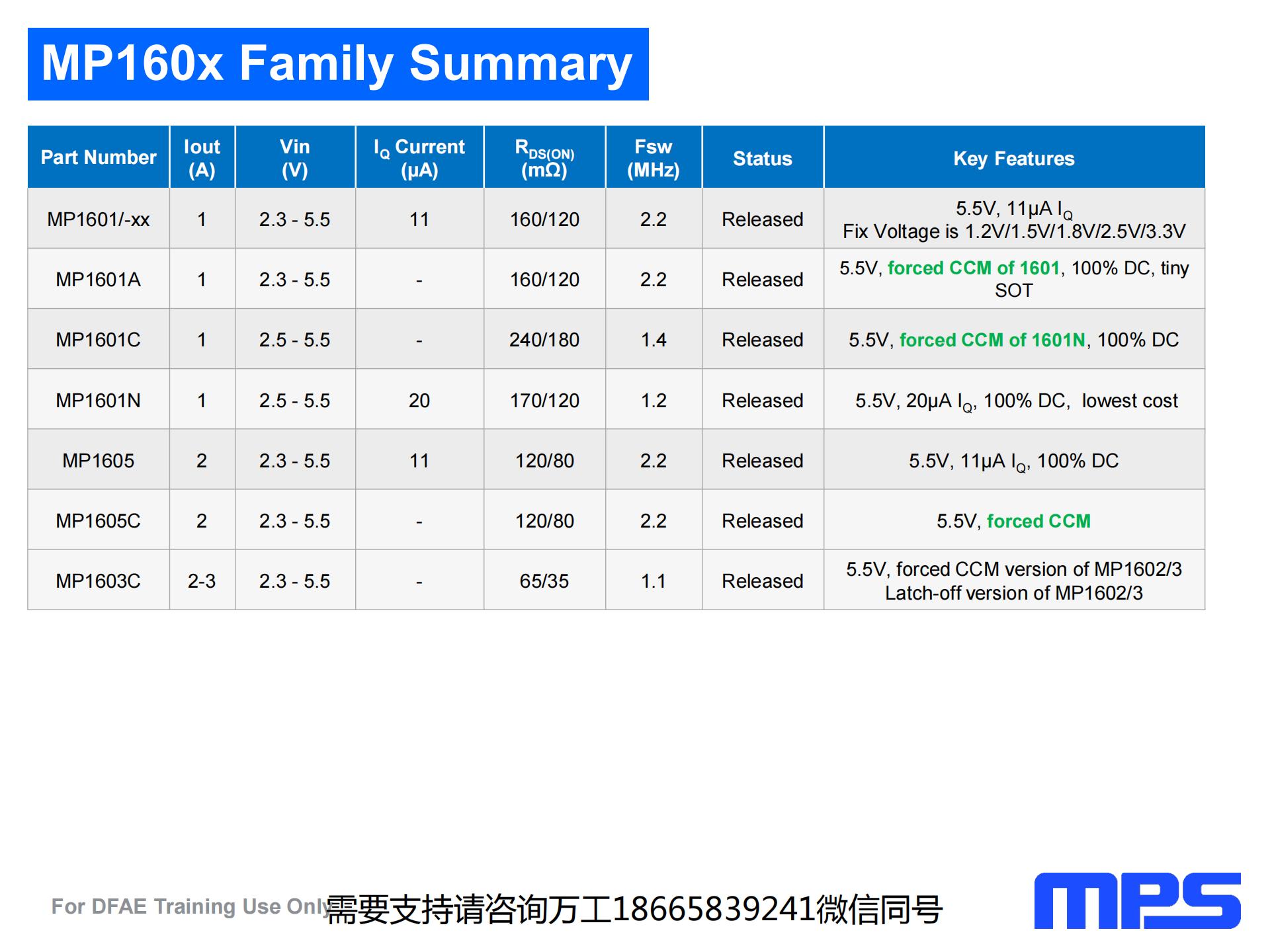
Task: Click the MP1601A part number cell
Action: (99, 280)
